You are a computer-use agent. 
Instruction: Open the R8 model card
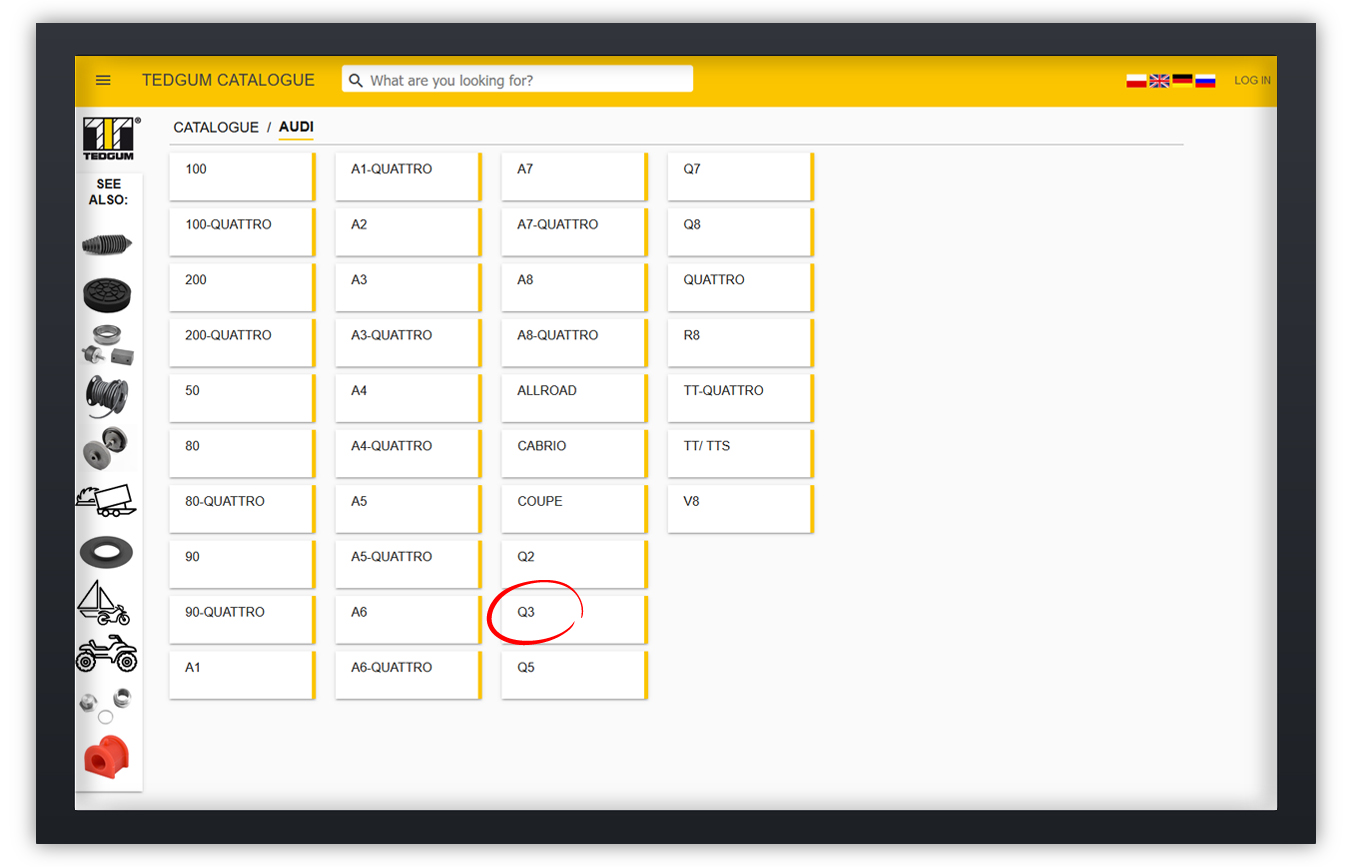740,343
